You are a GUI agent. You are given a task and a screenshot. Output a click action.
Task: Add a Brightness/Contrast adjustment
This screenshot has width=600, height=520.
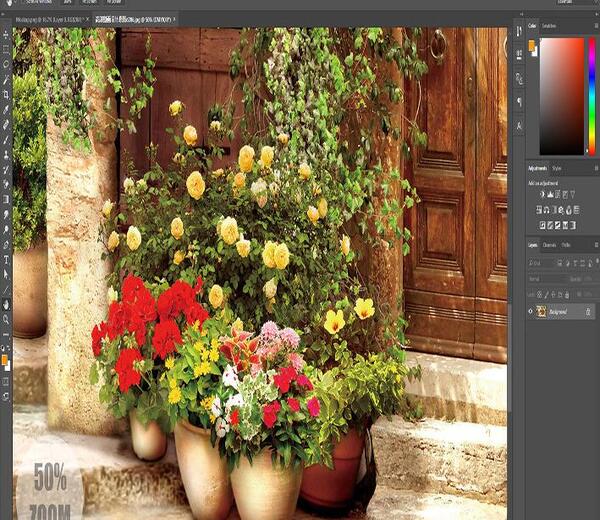[542, 194]
